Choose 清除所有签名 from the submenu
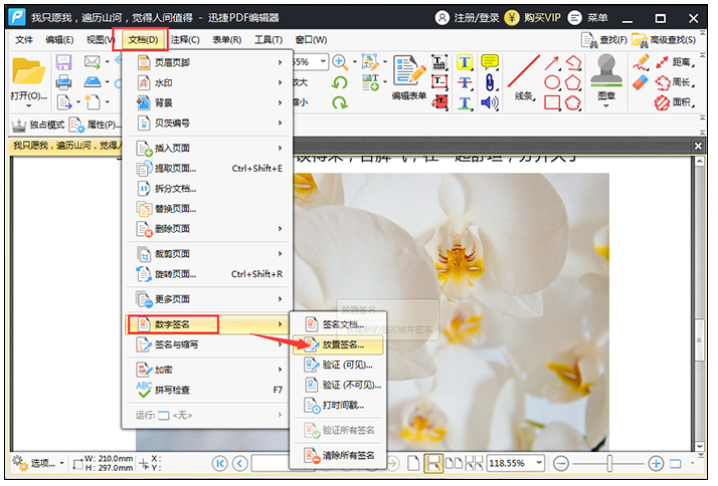718x486 pixels. (337, 456)
